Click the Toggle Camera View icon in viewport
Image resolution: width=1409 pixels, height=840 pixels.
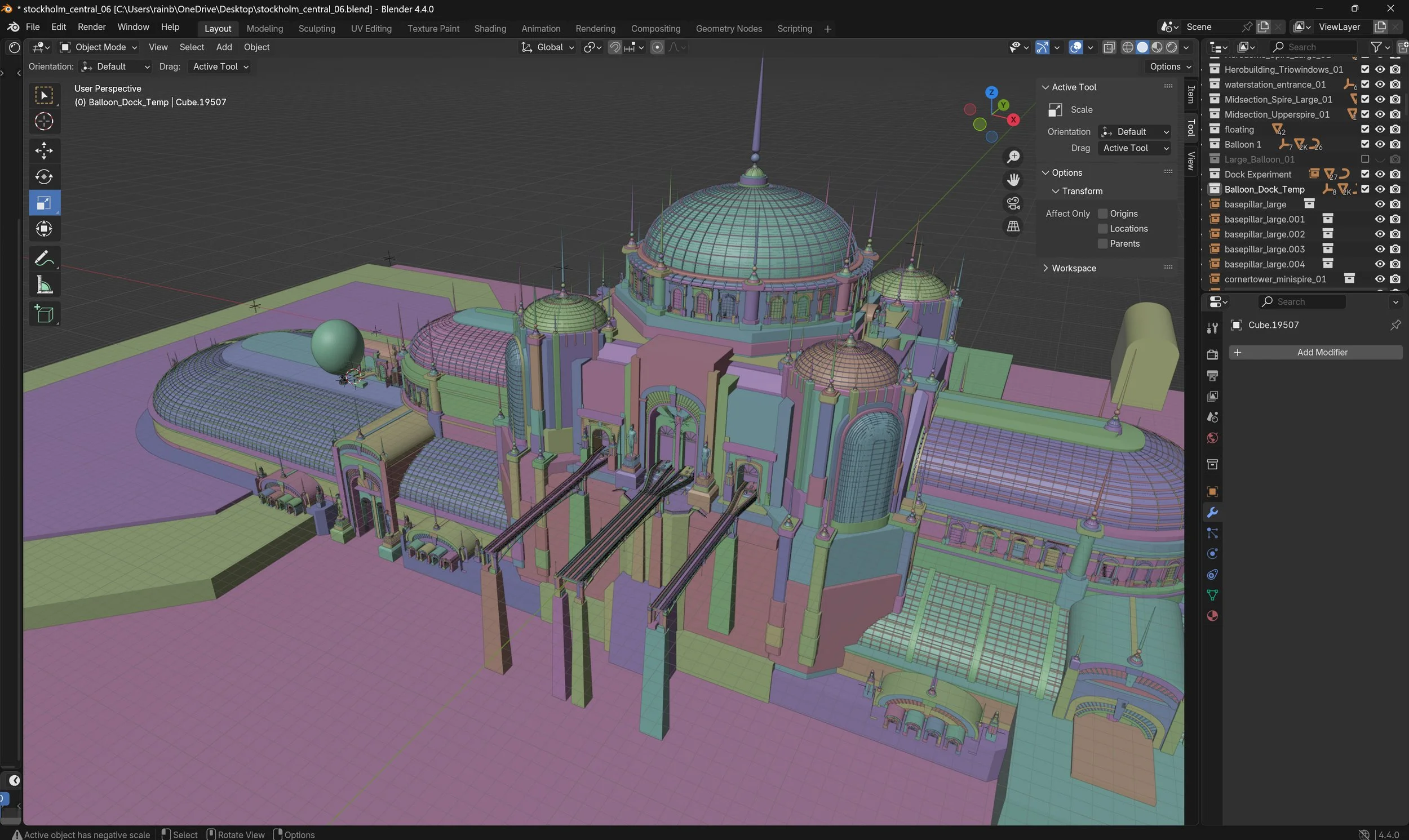[1013, 203]
